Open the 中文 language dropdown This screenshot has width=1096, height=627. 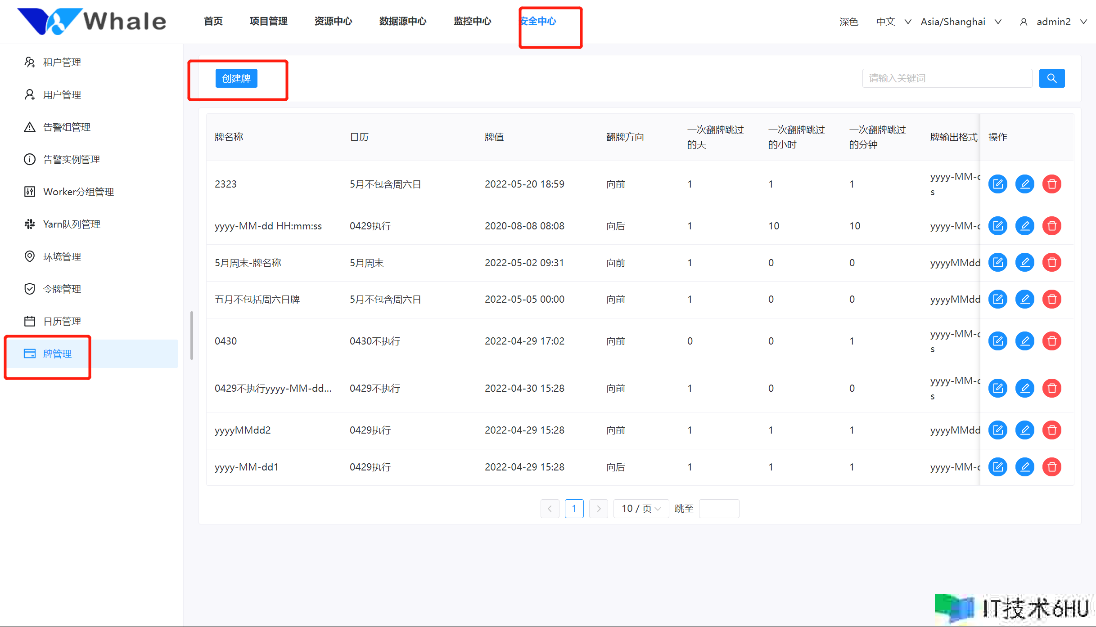pyautogui.click(x=893, y=21)
